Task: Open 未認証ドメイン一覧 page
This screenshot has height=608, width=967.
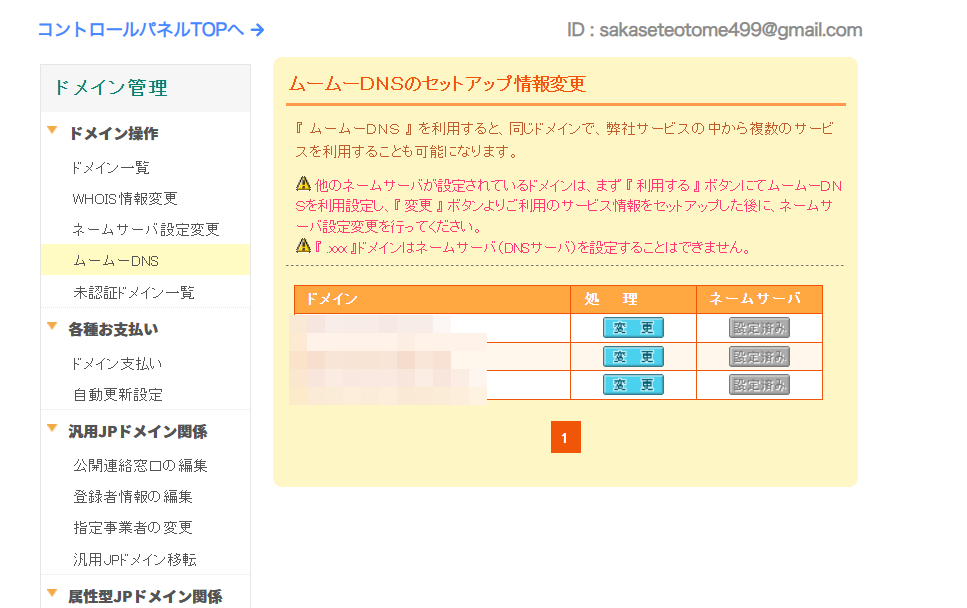Action: (133, 292)
